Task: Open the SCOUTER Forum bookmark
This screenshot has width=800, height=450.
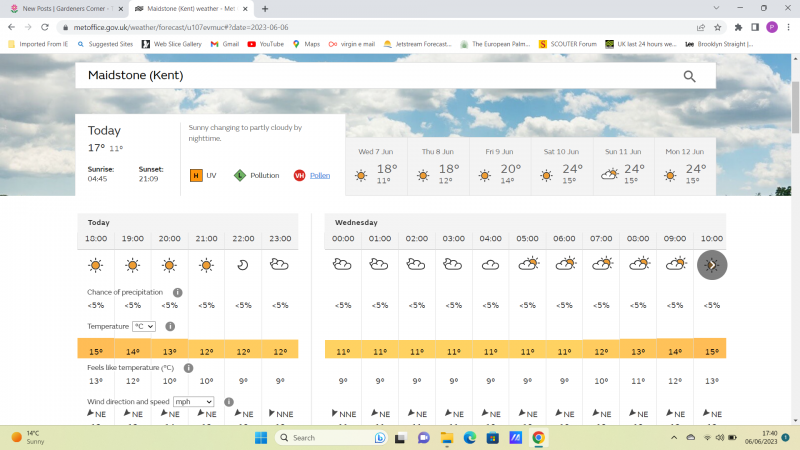Action: tap(567, 44)
